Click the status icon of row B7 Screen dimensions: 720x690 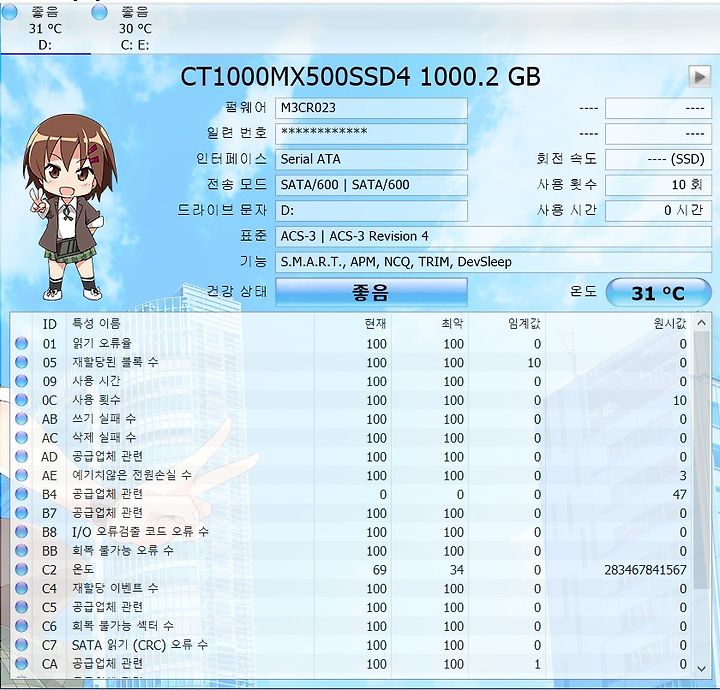tap(21, 513)
